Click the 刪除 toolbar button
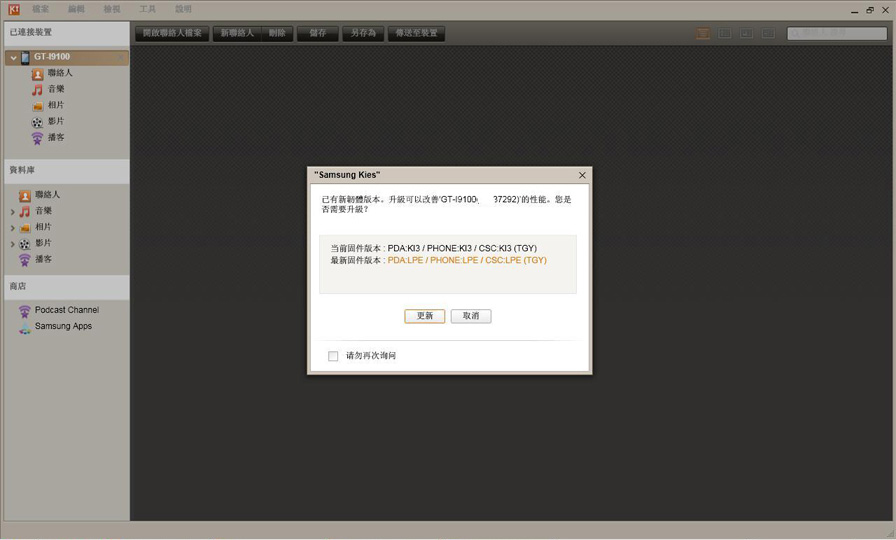Viewport: 896px width, 540px height. pyautogui.click(x=277, y=33)
